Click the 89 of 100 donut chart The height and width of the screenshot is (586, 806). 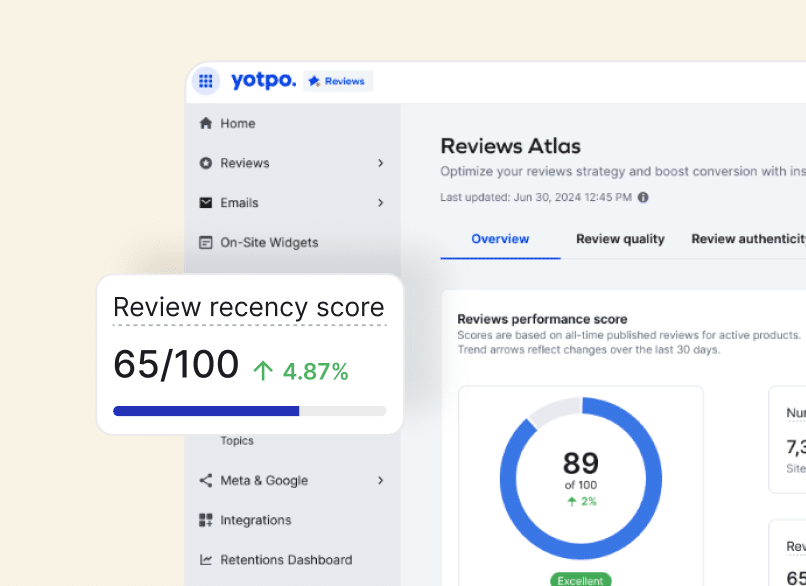(580, 476)
